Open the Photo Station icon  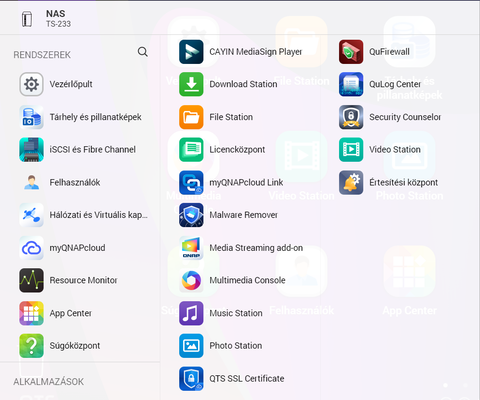click(191, 346)
